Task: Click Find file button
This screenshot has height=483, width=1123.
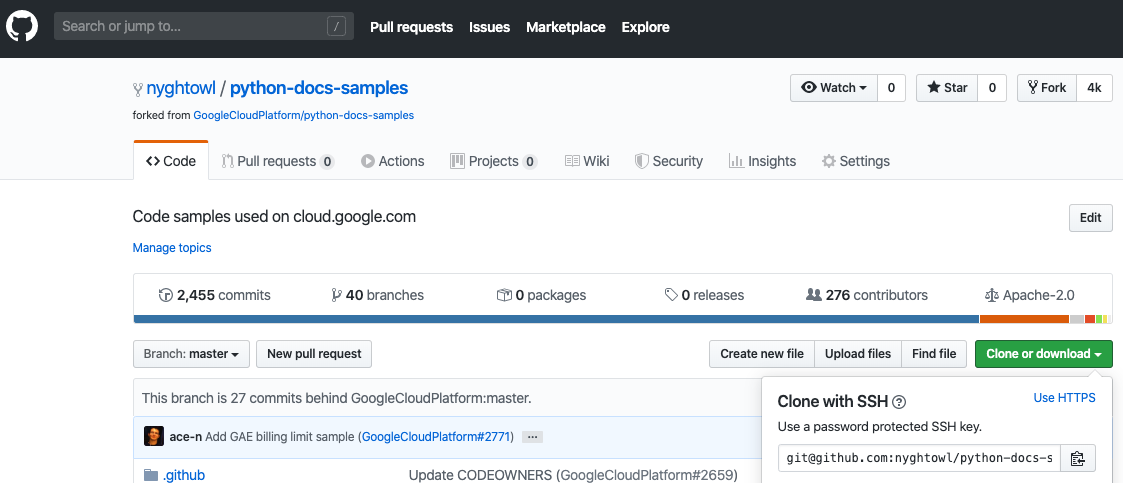Action: 934,354
